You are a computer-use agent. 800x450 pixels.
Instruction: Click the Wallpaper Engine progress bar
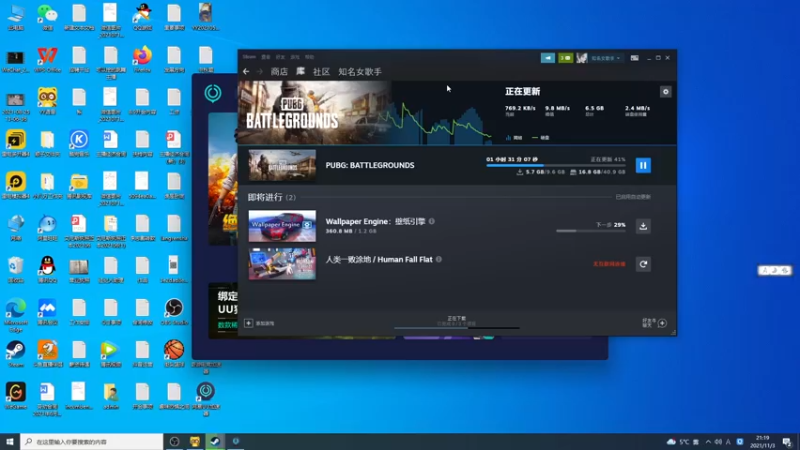pyautogui.click(x=590, y=231)
